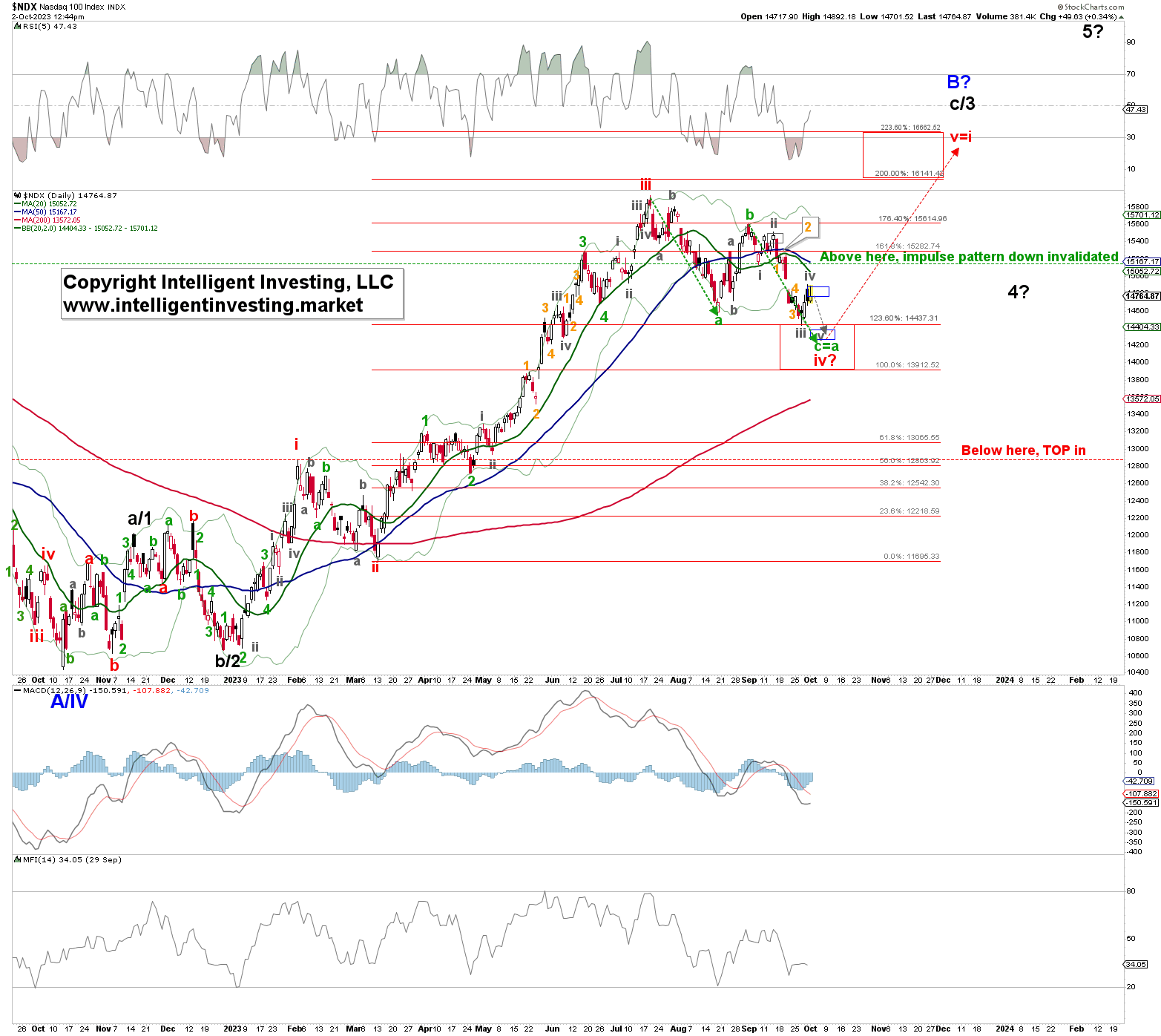This screenshot has height=1036, width=1161.
Task: Click 'Above here, impulse pattern down invalidated' note
Action: click(x=969, y=257)
